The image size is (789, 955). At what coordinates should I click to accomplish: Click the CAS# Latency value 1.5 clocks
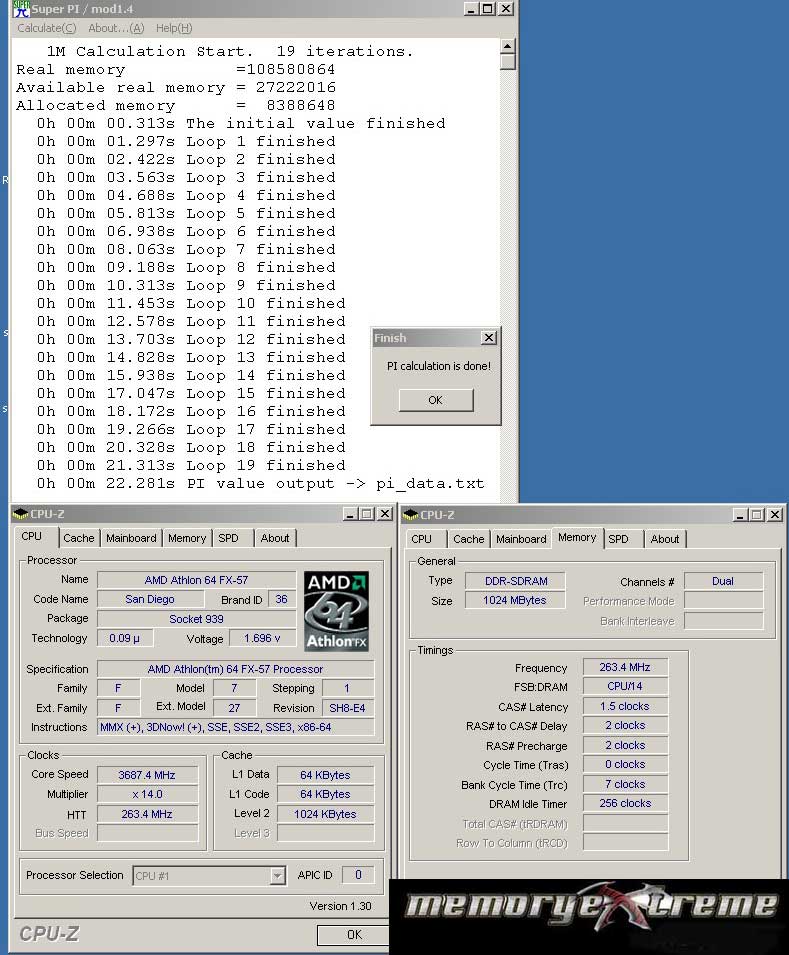[625, 707]
